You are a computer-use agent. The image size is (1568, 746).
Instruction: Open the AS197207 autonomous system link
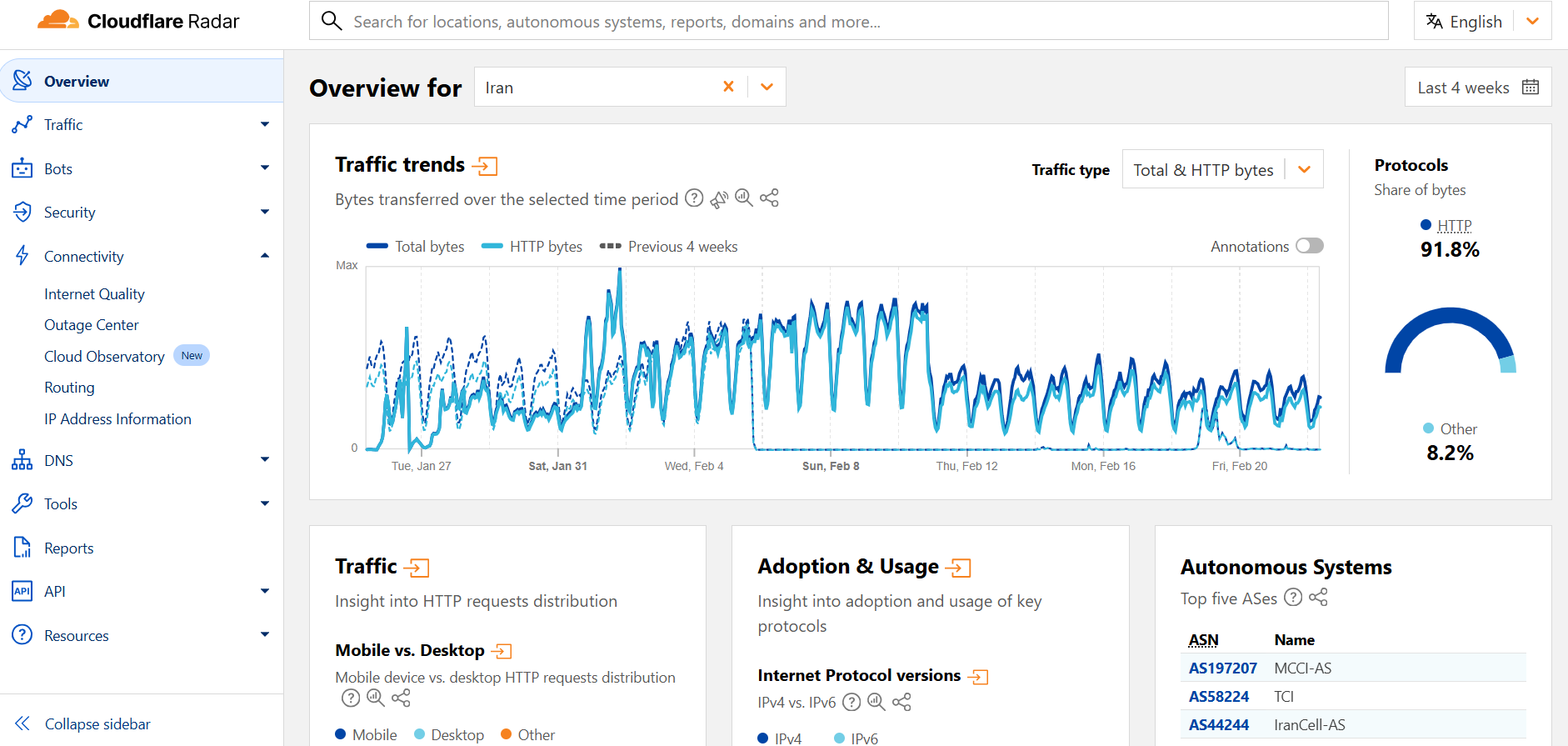tap(1222, 668)
